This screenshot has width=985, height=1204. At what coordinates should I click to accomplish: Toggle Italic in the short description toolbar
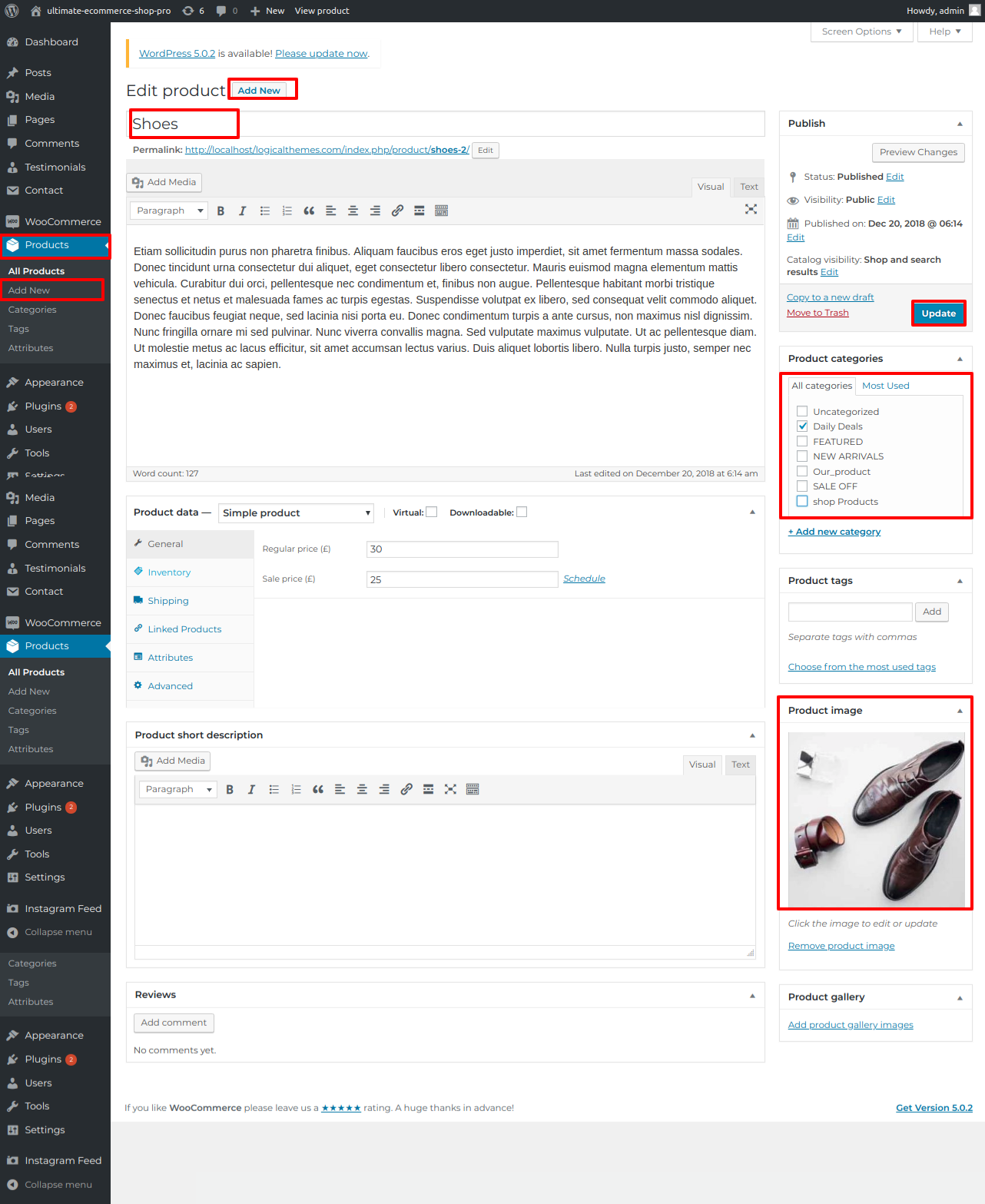[251, 789]
